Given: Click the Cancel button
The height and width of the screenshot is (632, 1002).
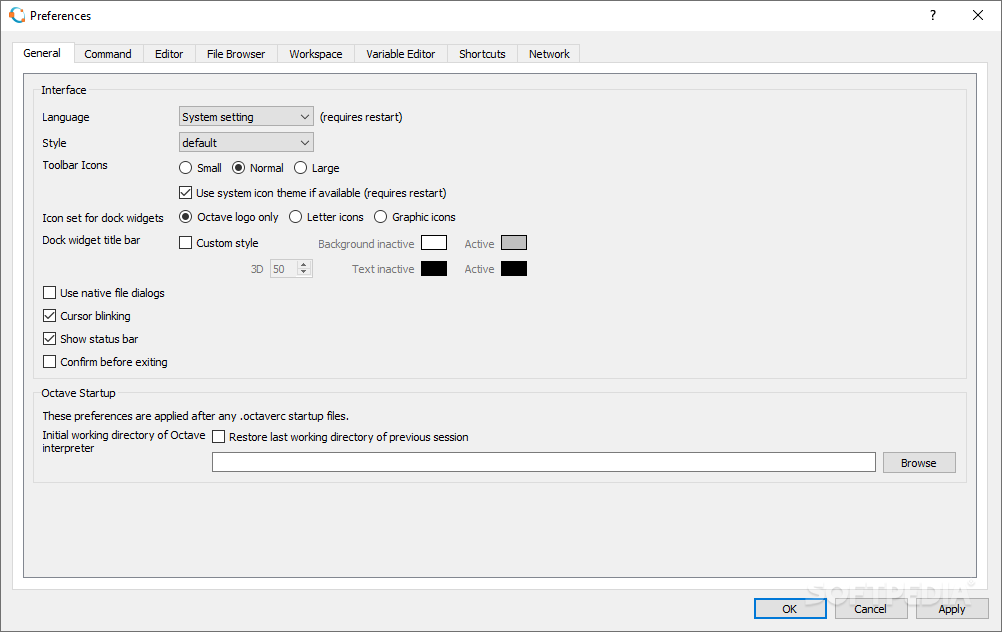Looking at the screenshot, I should click(x=870, y=609).
